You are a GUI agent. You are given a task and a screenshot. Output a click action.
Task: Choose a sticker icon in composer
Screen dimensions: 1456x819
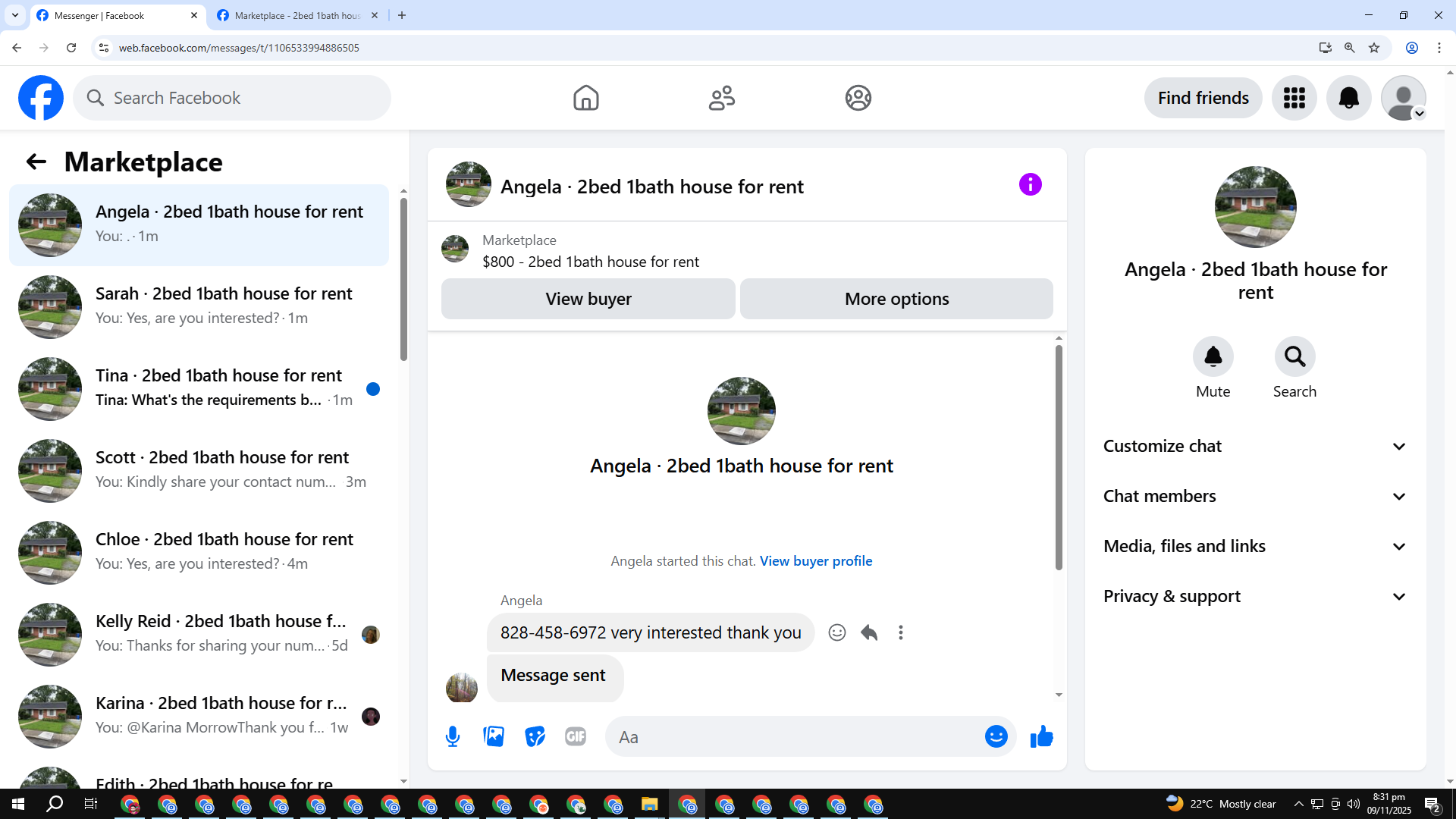(x=535, y=736)
